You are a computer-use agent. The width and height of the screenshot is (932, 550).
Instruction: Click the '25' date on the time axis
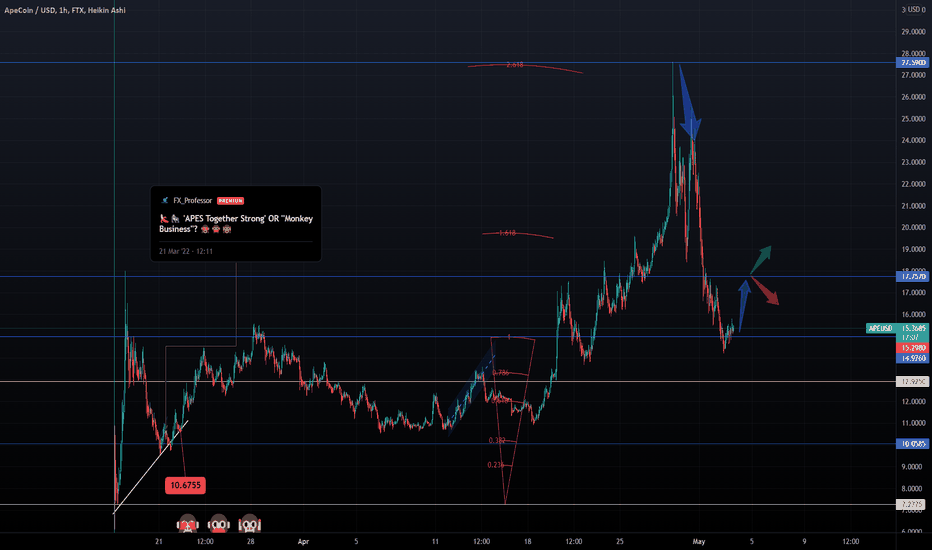[x=620, y=542]
